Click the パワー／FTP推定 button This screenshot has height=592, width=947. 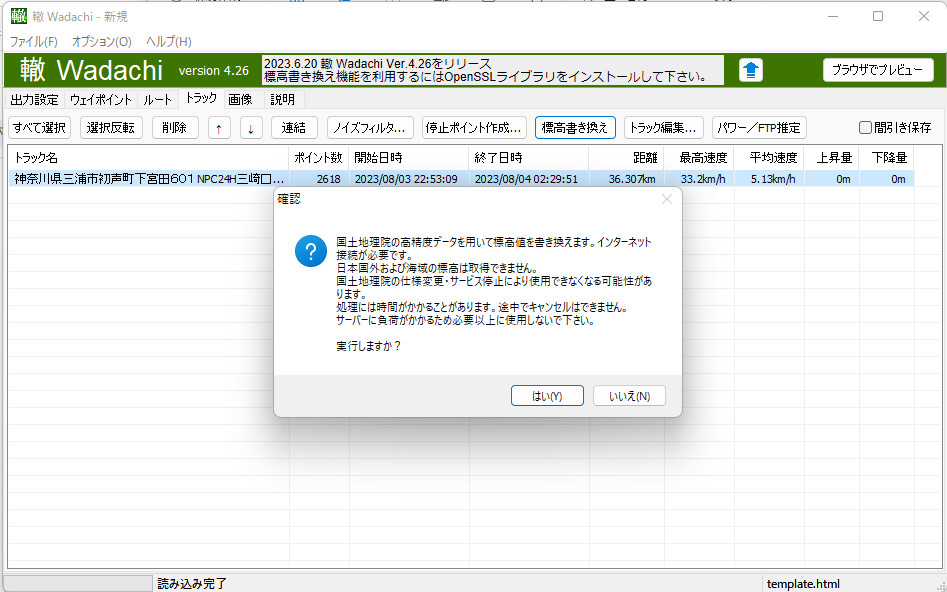coord(759,127)
